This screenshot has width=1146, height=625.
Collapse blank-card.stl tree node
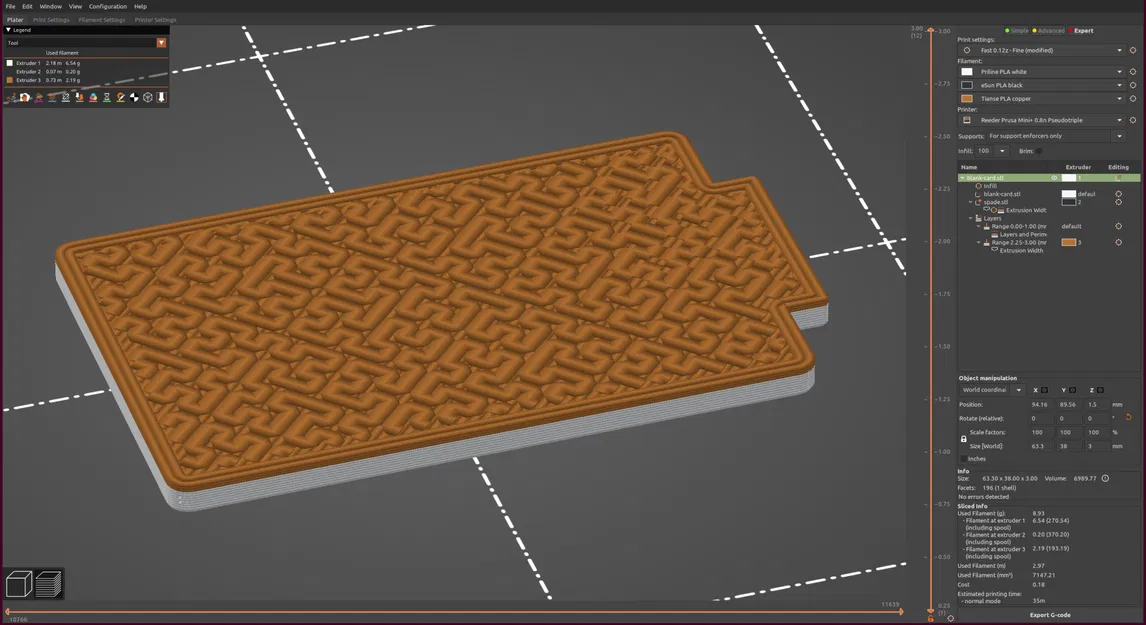coord(962,178)
